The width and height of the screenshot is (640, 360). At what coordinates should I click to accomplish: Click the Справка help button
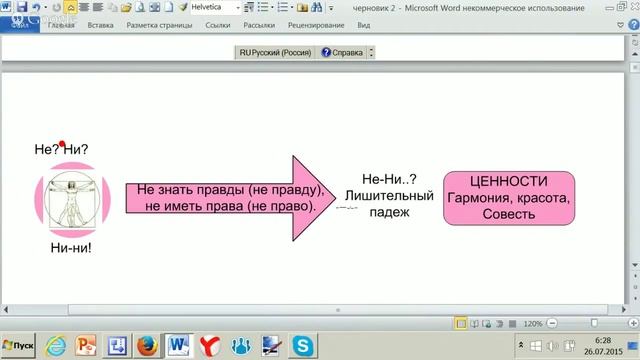coord(342,53)
